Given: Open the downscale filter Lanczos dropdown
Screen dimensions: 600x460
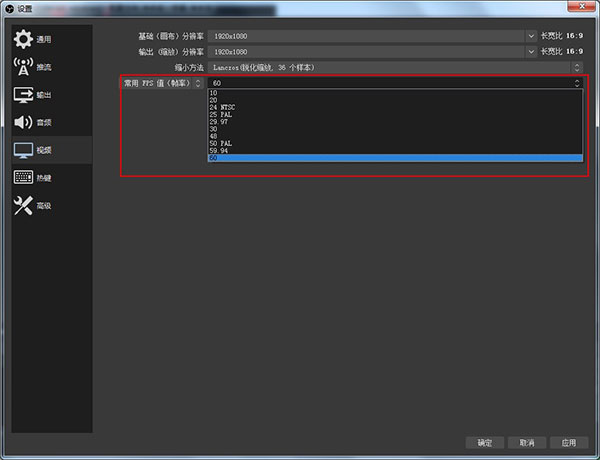Looking at the screenshot, I should (x=395, y=68).
